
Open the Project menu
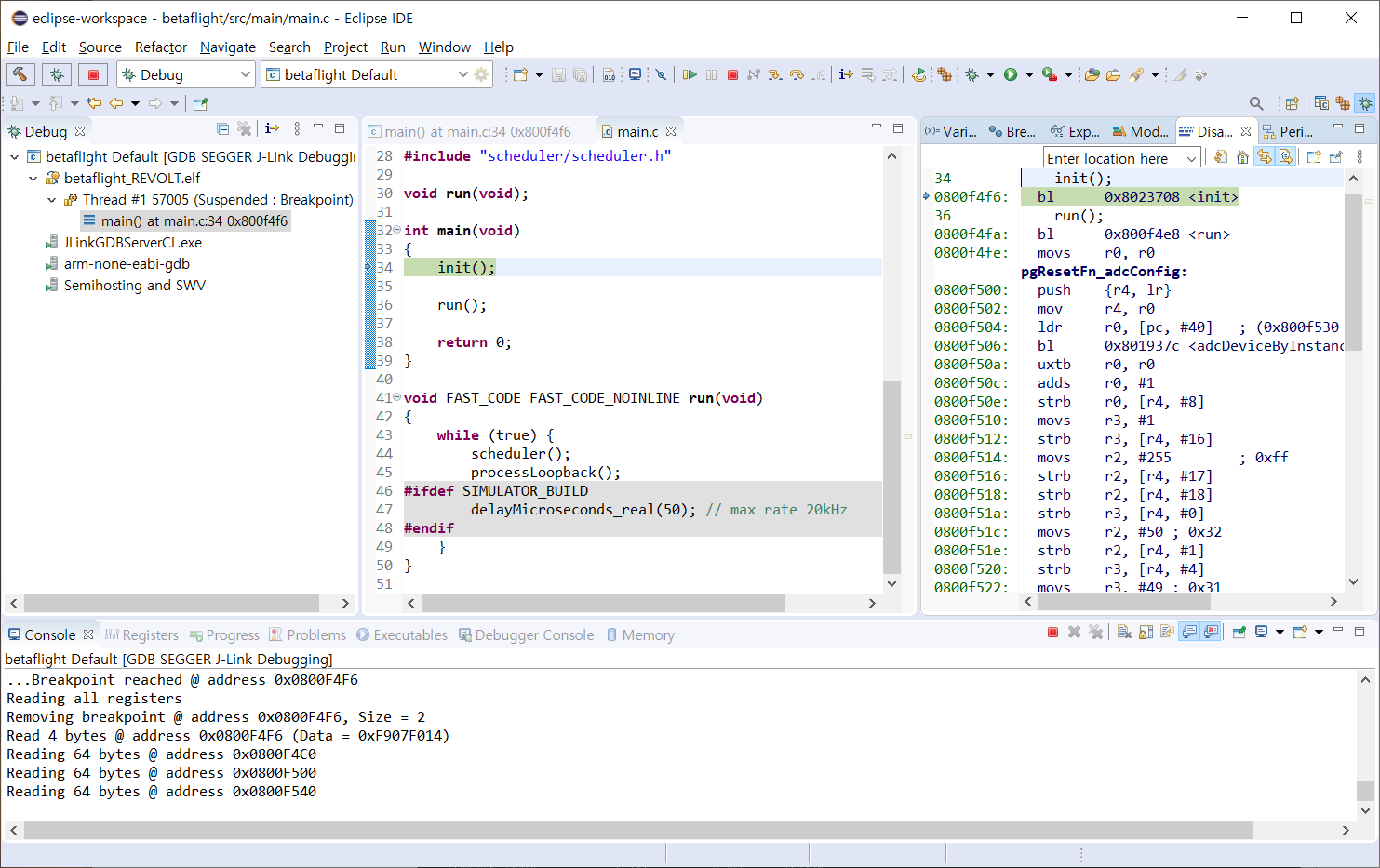point(345,47)
